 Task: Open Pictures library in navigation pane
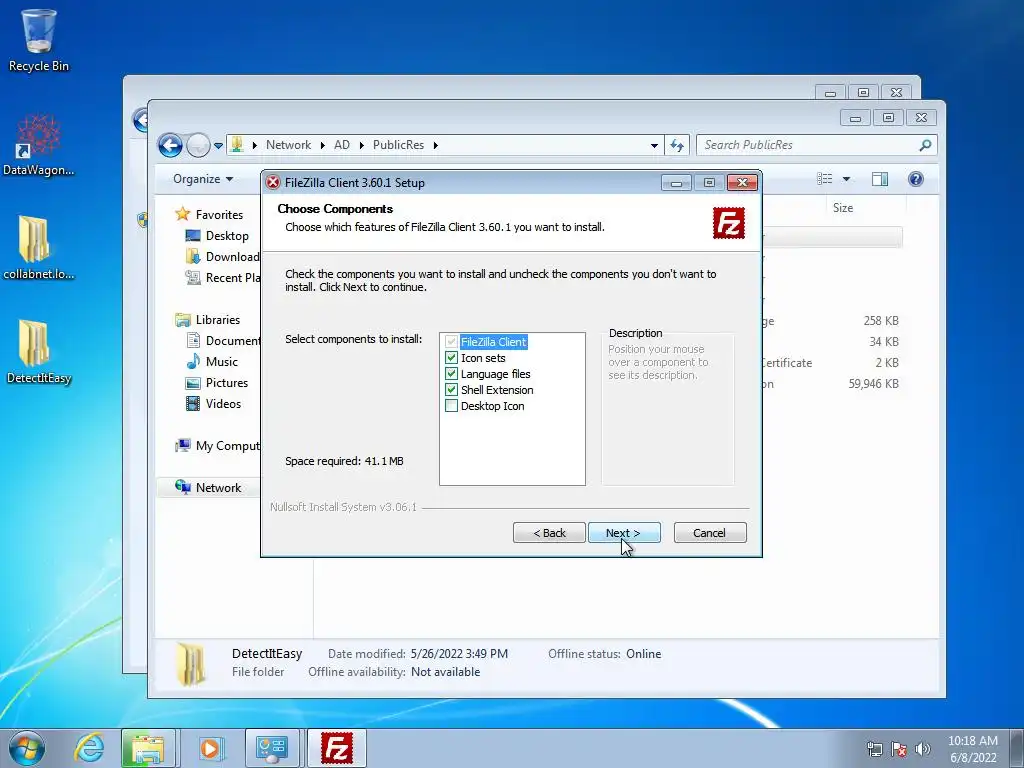click(227, 383)
